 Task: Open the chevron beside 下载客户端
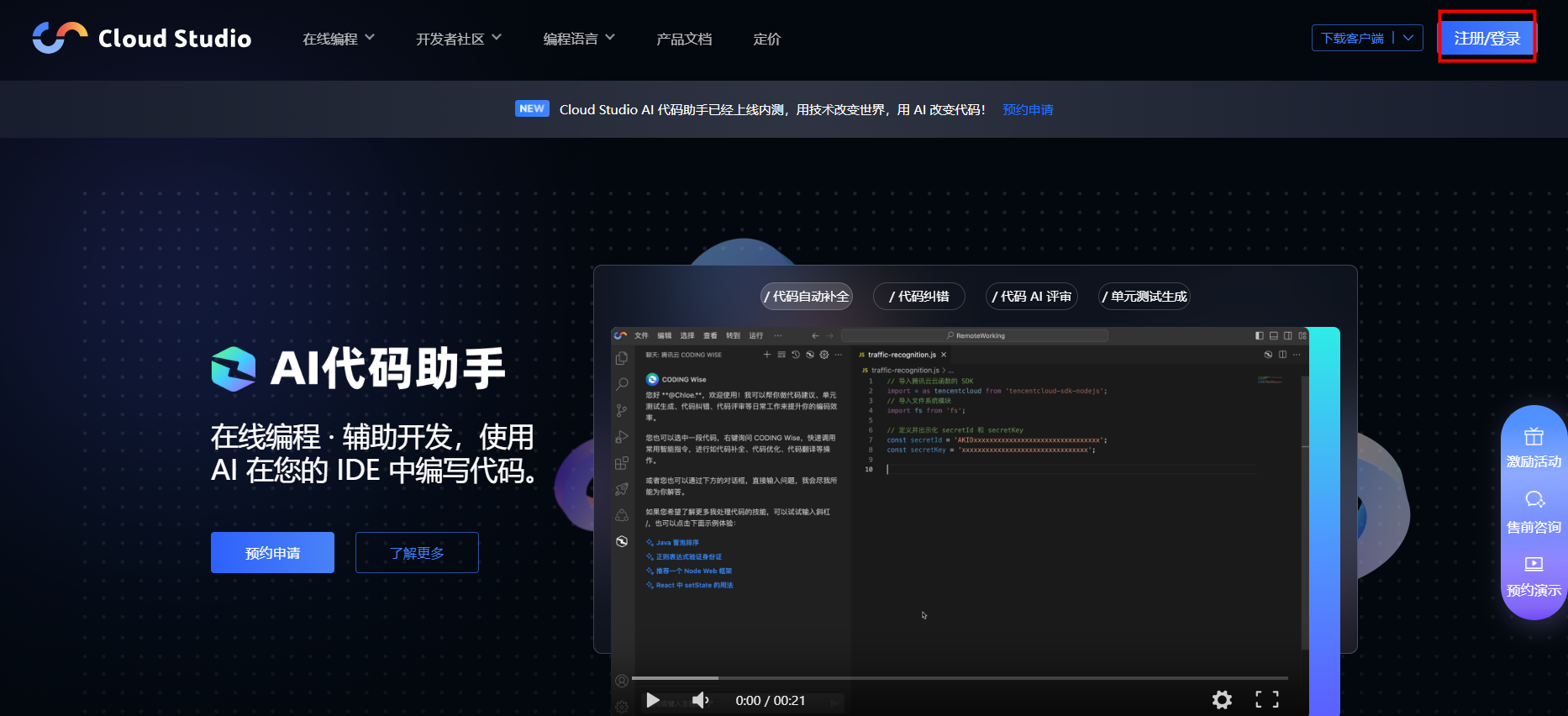point(1408,38)
